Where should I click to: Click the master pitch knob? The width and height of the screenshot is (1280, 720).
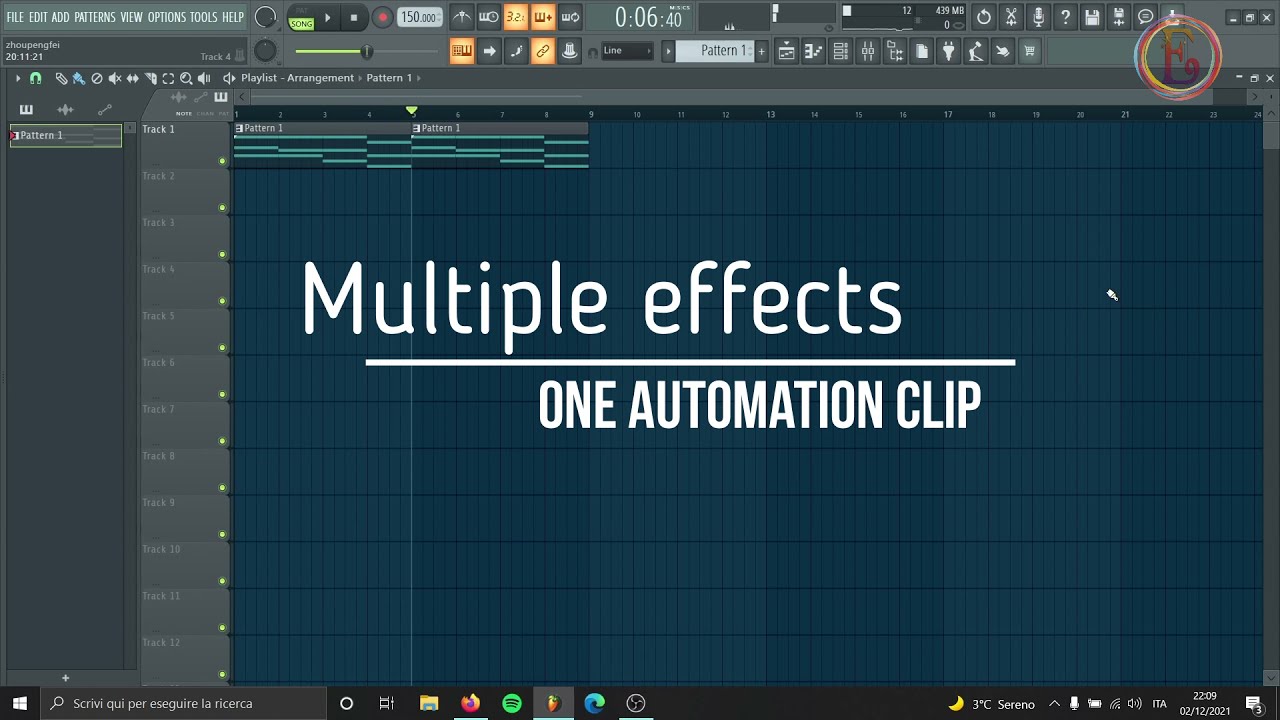point(265,51)
